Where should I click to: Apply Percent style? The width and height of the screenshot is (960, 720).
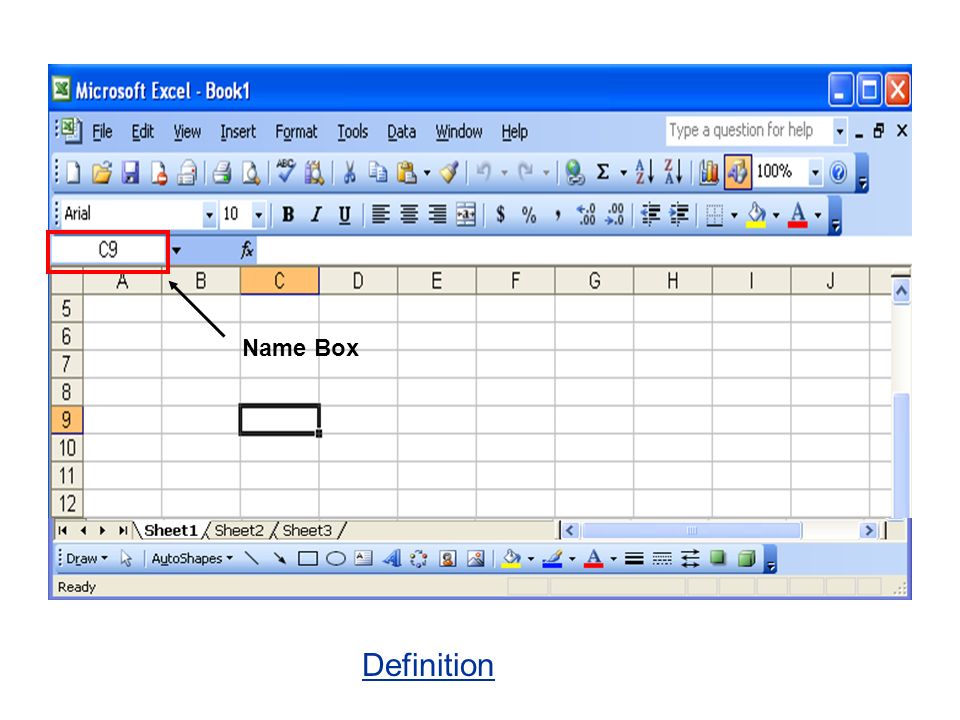click(x=529, y=214)
